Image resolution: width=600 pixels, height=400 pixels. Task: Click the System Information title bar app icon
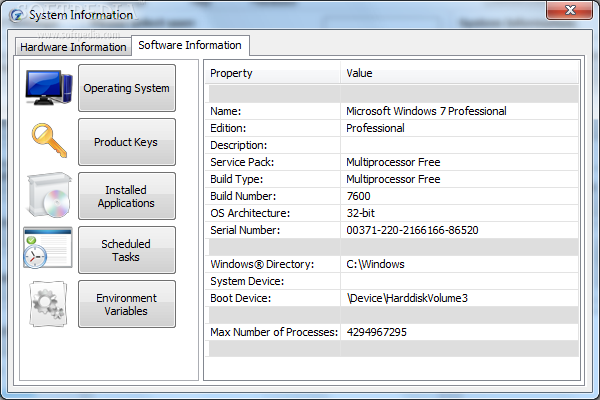click(16, 15)
